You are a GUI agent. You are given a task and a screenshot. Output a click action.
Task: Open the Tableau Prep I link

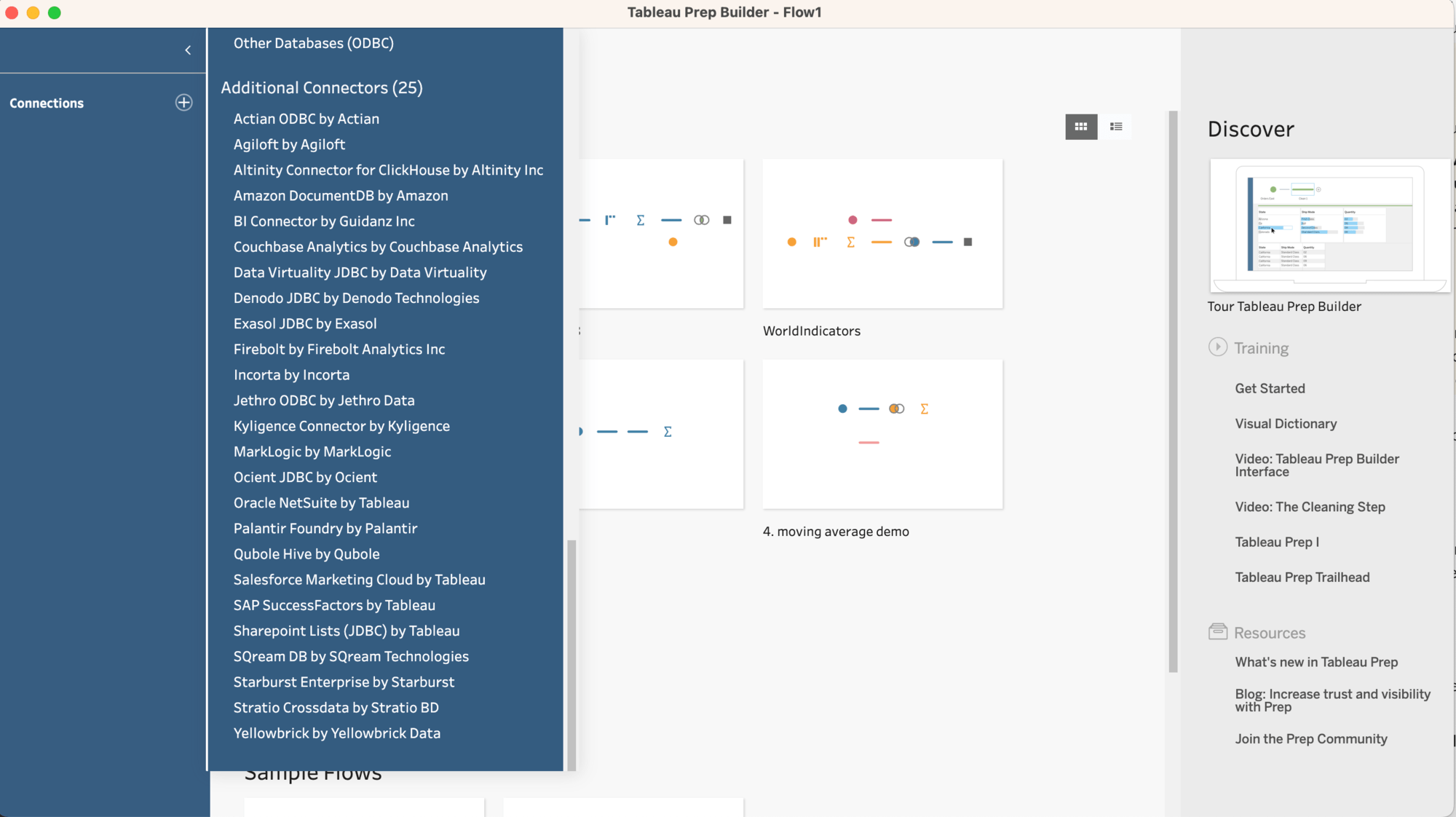tap(1277, 542)
